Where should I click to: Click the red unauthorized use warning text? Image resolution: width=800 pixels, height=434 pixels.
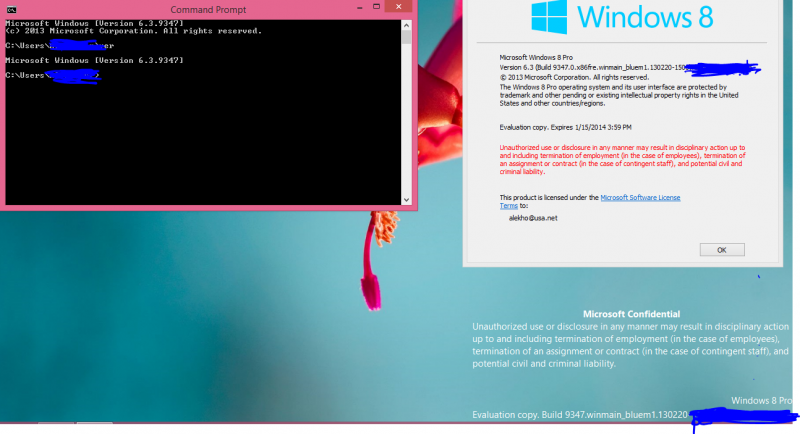[622, 160]
